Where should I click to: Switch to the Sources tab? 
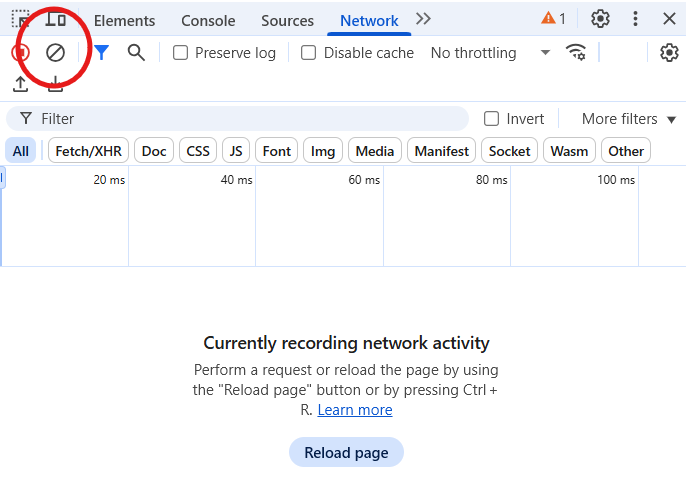pyautogui.click(x=287, y=20)
